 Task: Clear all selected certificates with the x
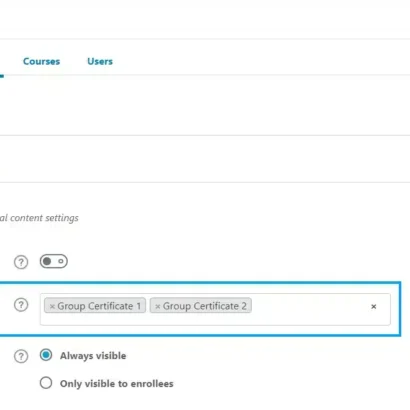(x=374, y=306)
